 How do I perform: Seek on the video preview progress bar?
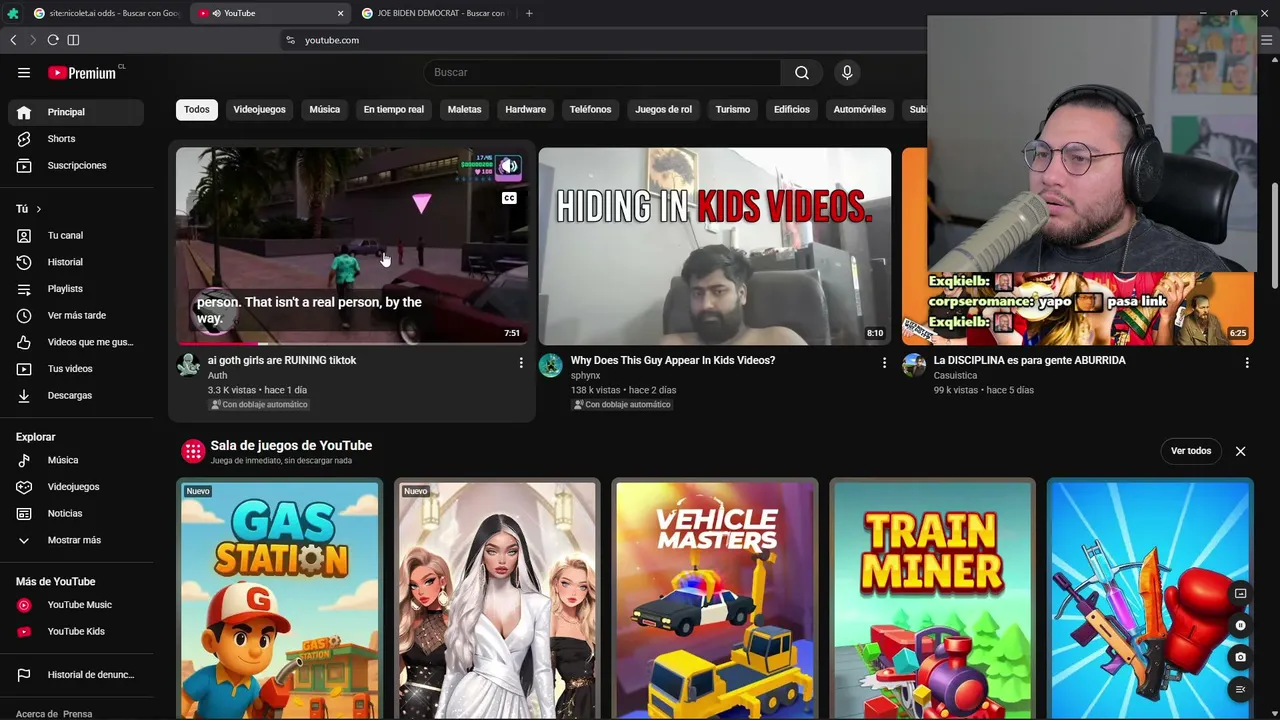click(352, 343)
